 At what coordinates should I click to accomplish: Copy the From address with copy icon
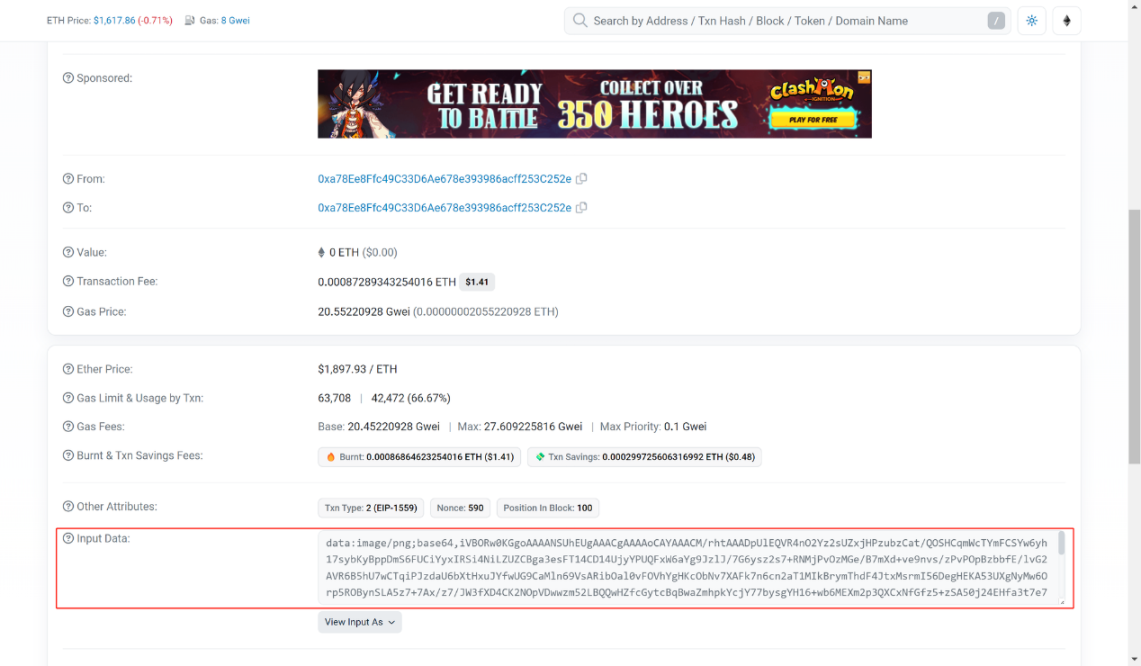click(581, 179)
